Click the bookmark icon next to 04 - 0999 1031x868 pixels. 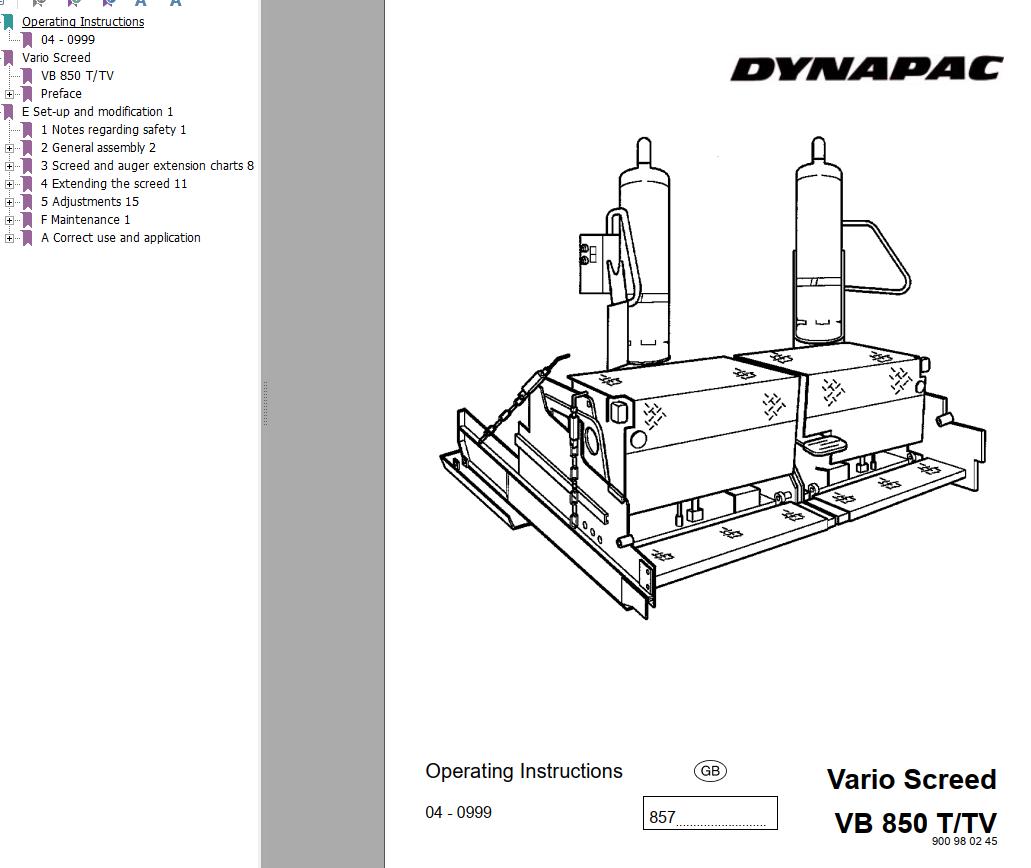pyautogui.click(x=28, y=40)
